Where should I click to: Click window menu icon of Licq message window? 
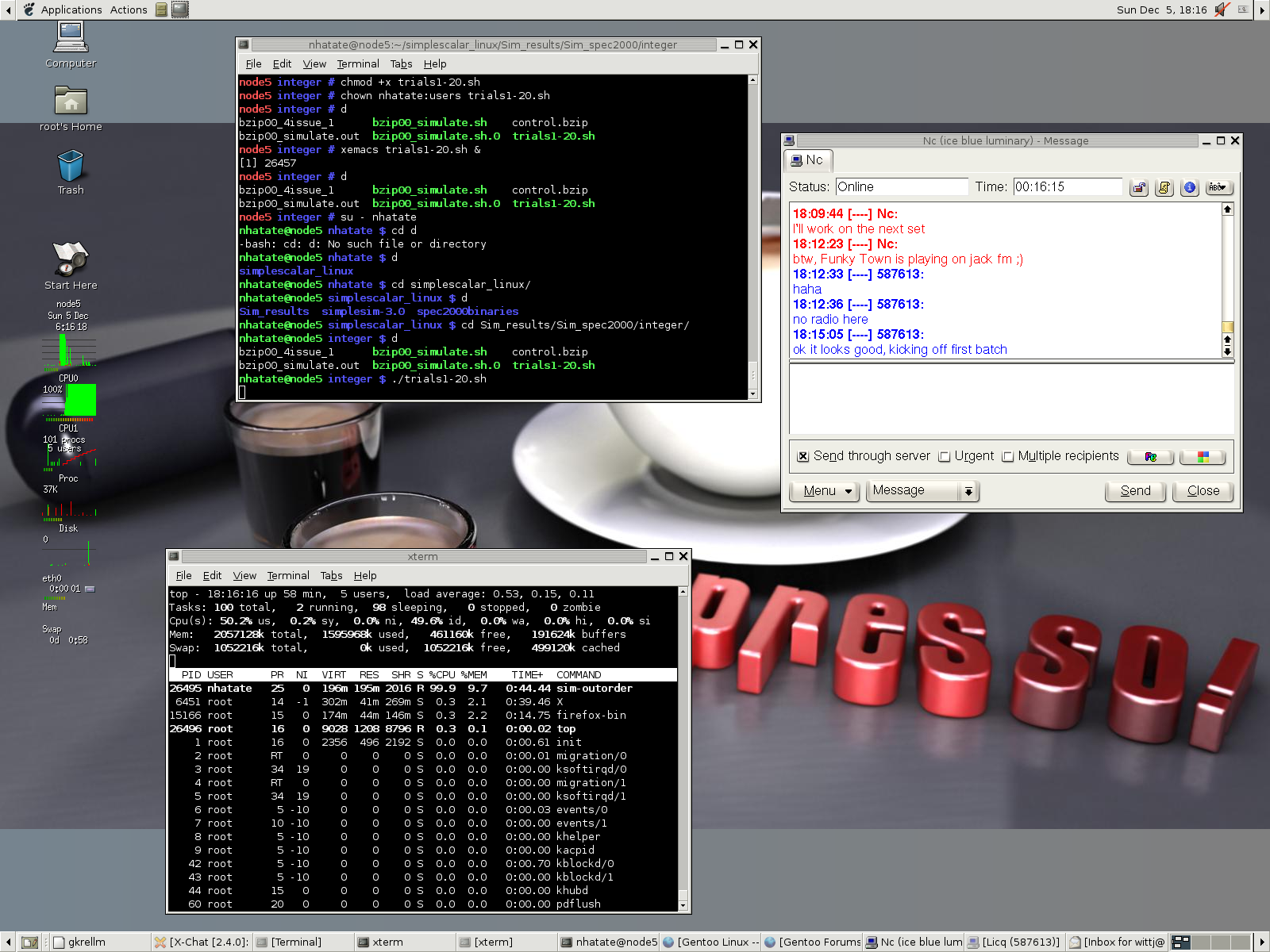789,140
